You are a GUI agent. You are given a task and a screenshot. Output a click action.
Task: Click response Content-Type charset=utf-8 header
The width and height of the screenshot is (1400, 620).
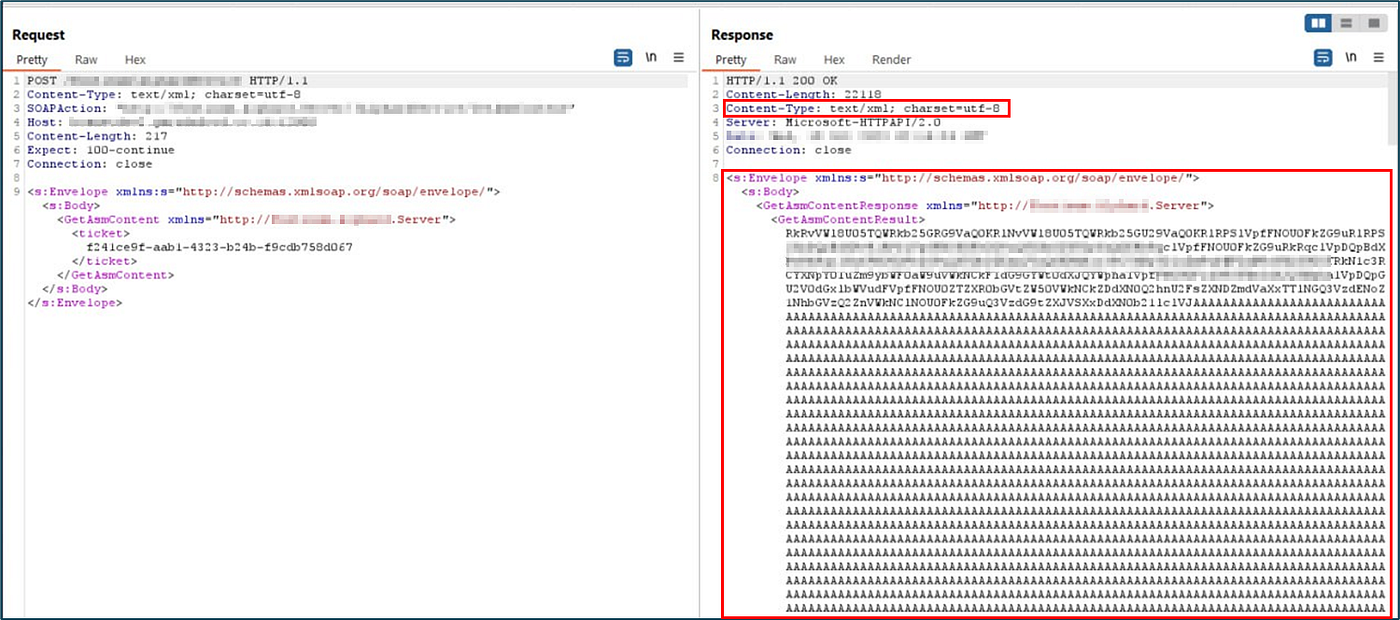click(864, 108)
